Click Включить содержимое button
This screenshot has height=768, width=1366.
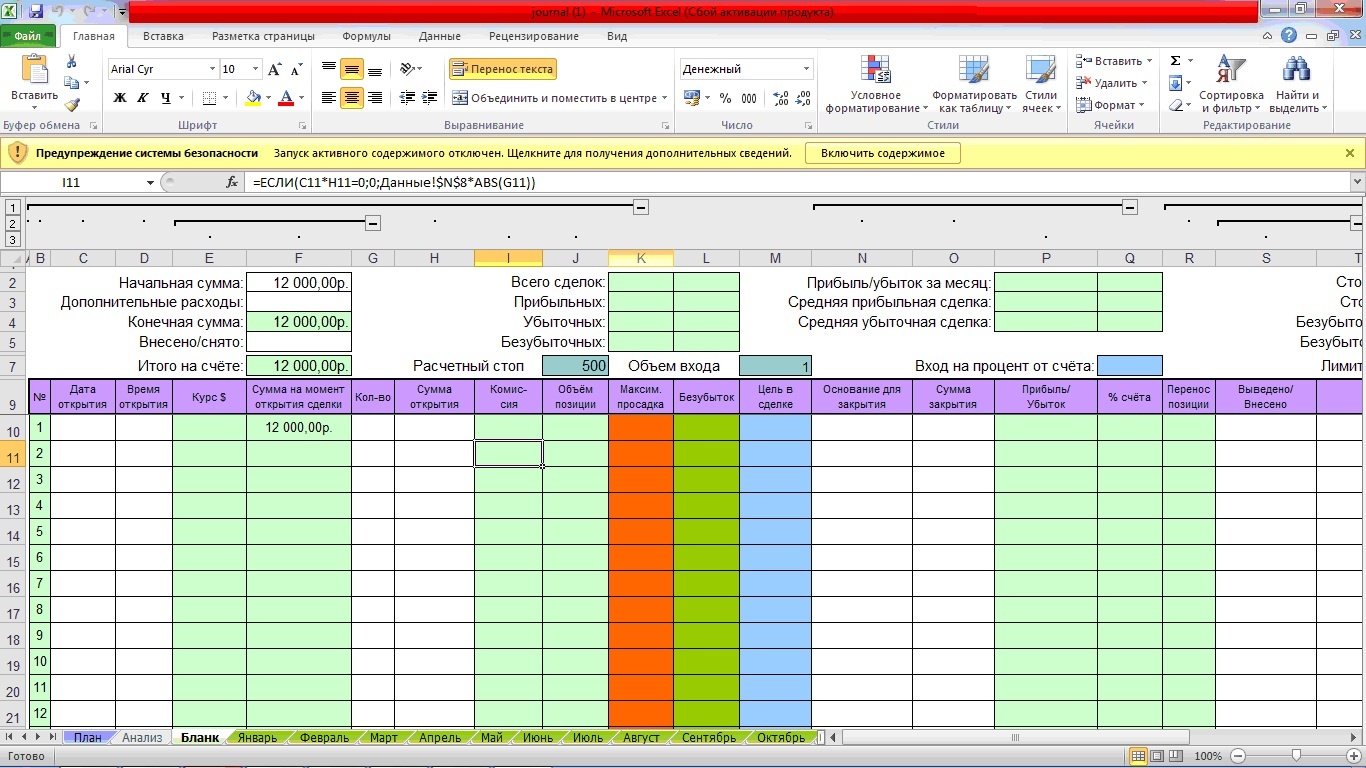[883, 153]
